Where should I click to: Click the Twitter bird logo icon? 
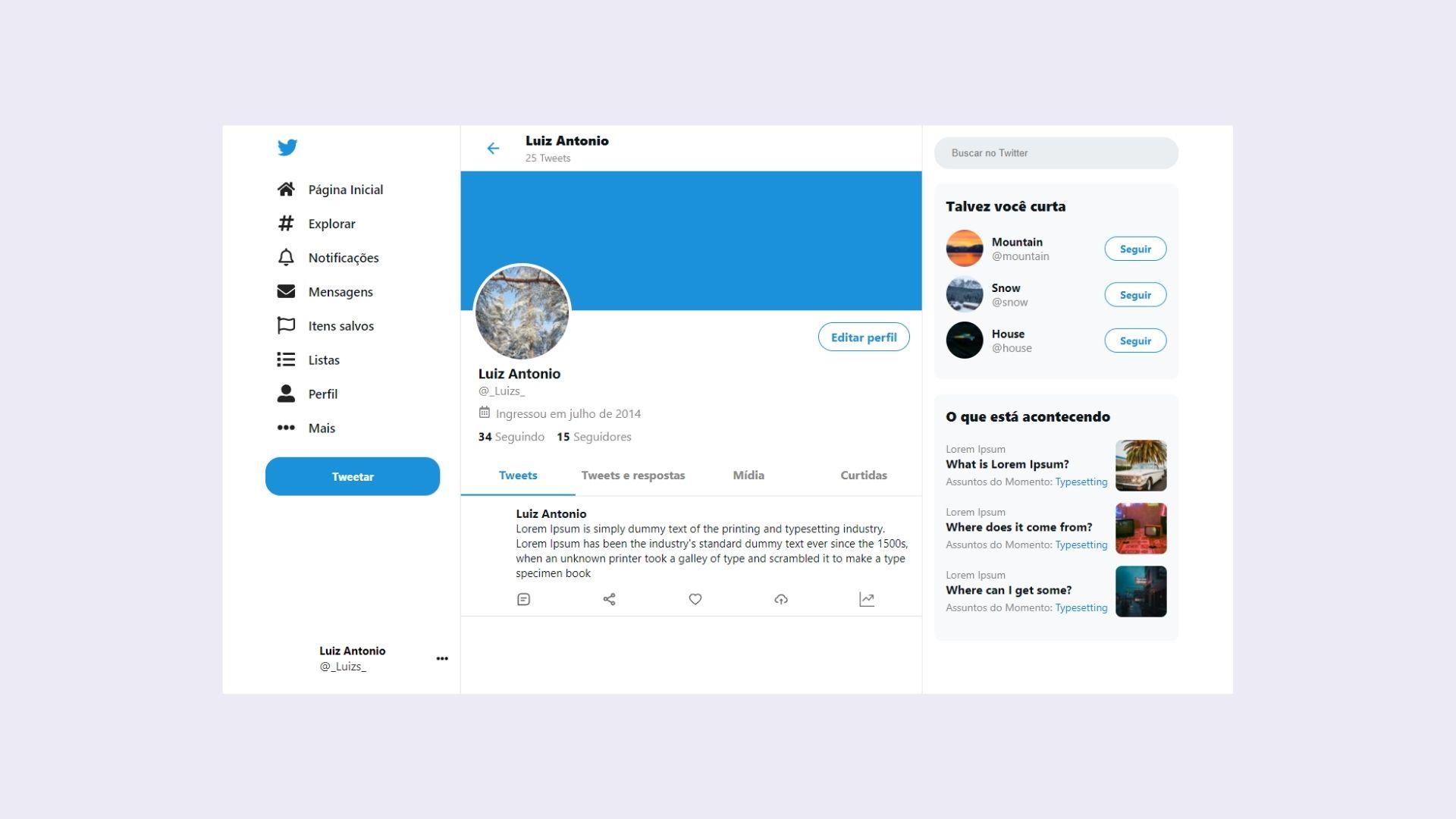(x=287, y=147)
